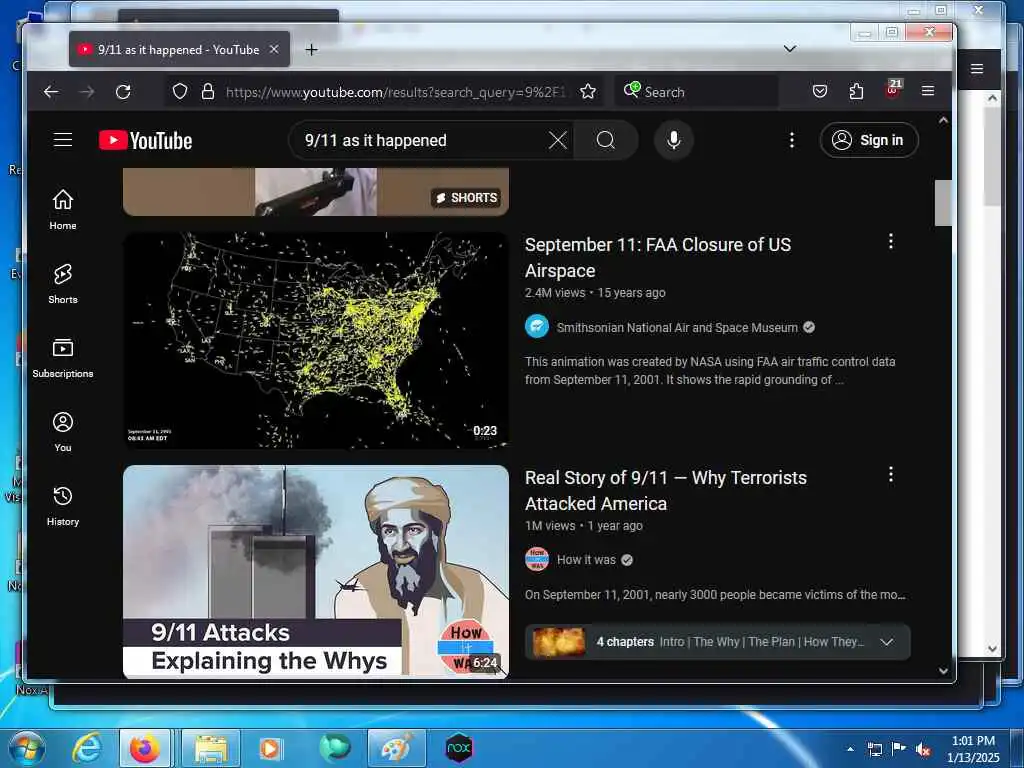Select the 9/11 as it happened tab
The height and width of the screenshot is (768, 1024).
point(179,49)
